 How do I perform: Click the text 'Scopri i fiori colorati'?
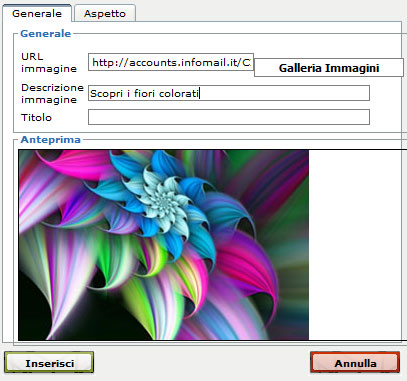pos(144,94)
